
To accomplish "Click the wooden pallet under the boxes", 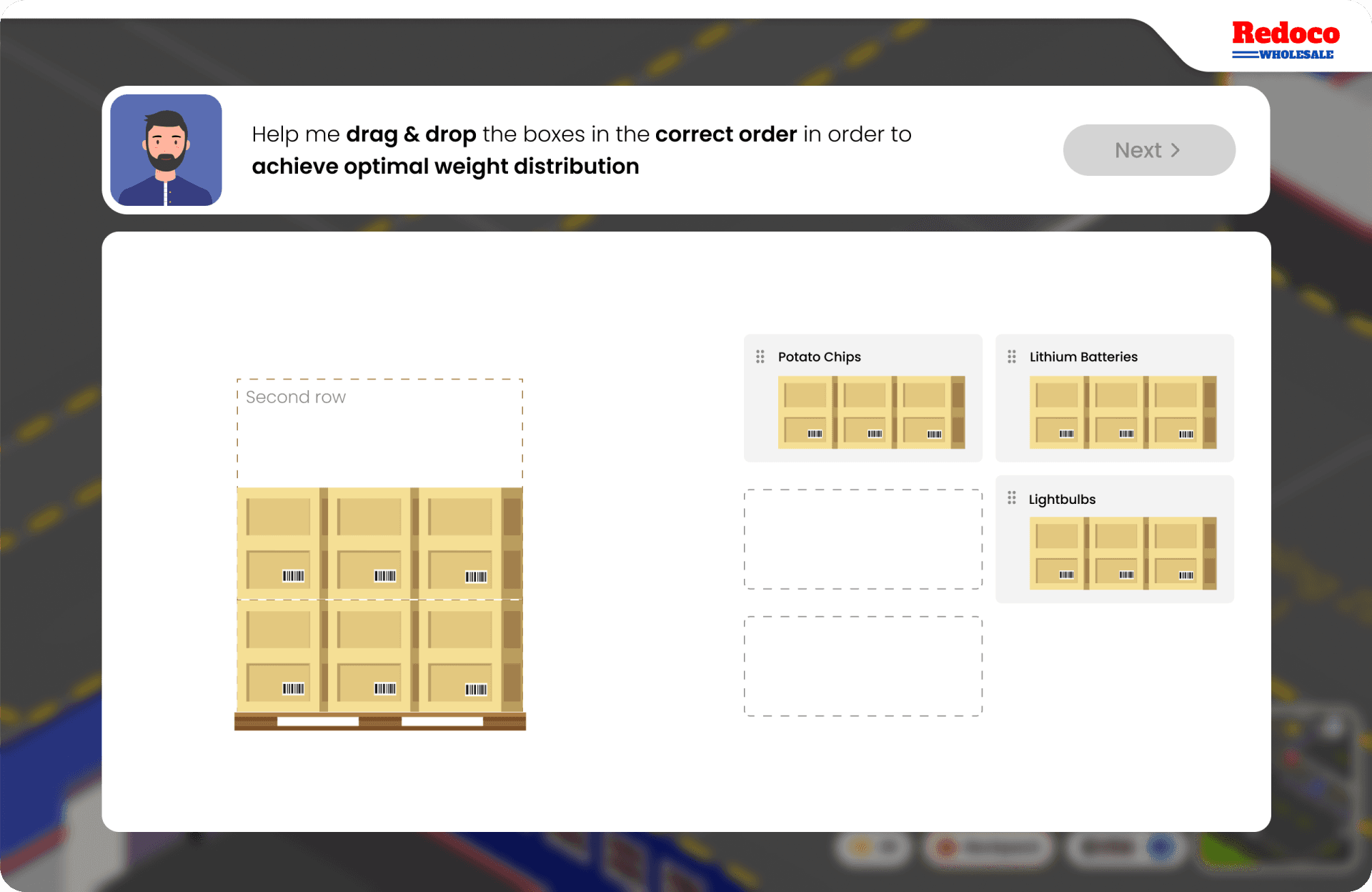I will tap(380, 721).
